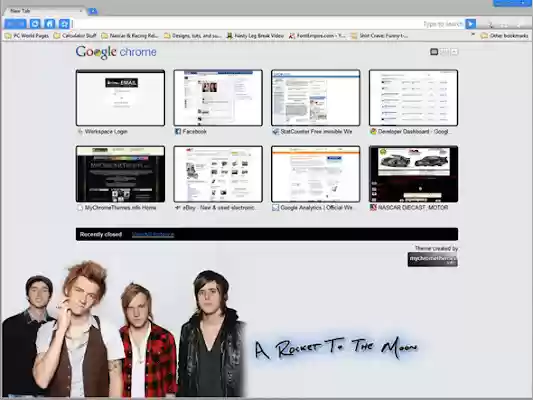533x400 pixels.
Task: Click the address bar input field
Action: pos(269,24)
